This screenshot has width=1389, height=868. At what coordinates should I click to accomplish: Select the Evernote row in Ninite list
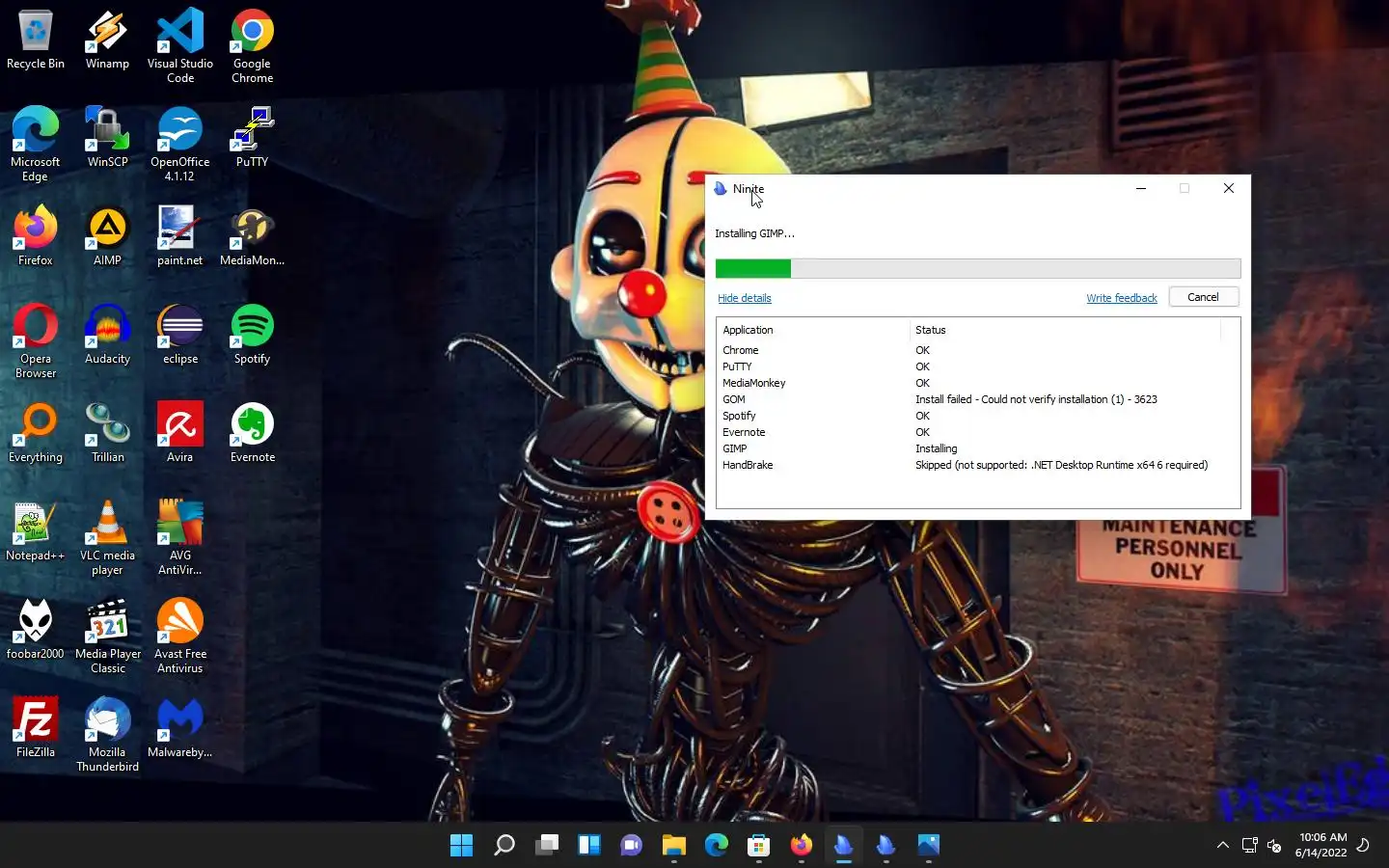point(978,432)
